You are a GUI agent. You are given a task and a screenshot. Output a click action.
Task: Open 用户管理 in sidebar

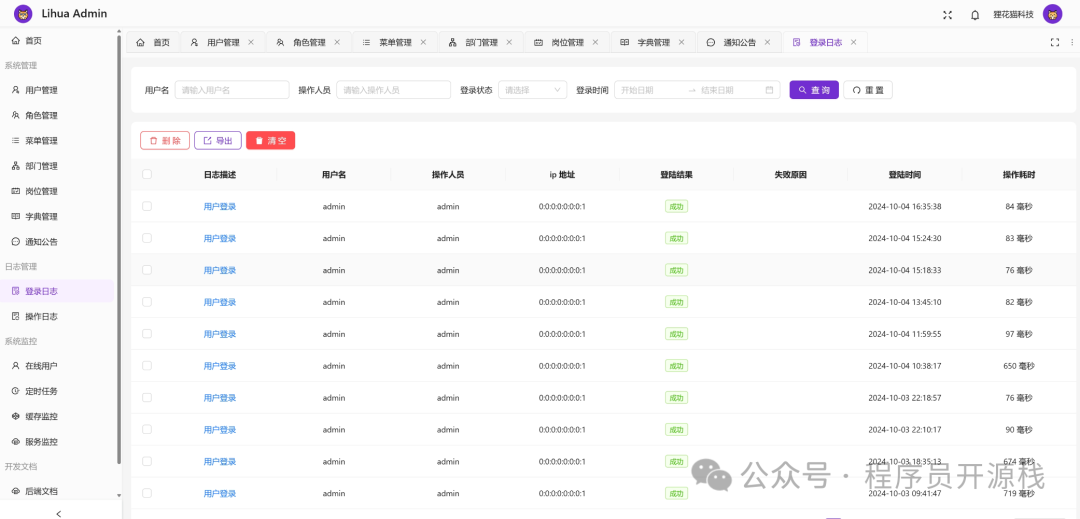(57, 90)
